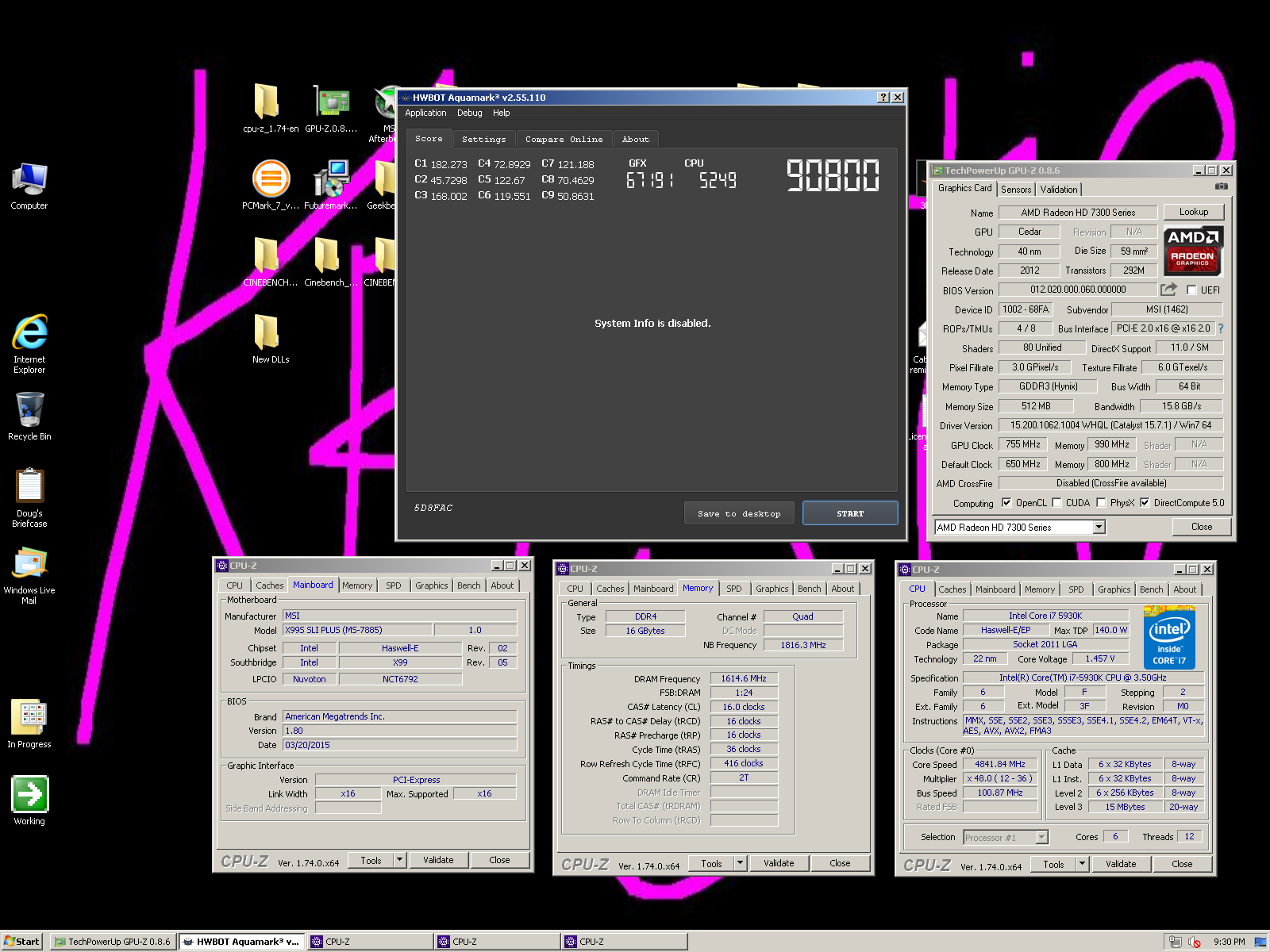The image size is (1270, 952).
Task: Click the Core Speed 4841.84 MHz value
Action: (x=1000, y=764)
